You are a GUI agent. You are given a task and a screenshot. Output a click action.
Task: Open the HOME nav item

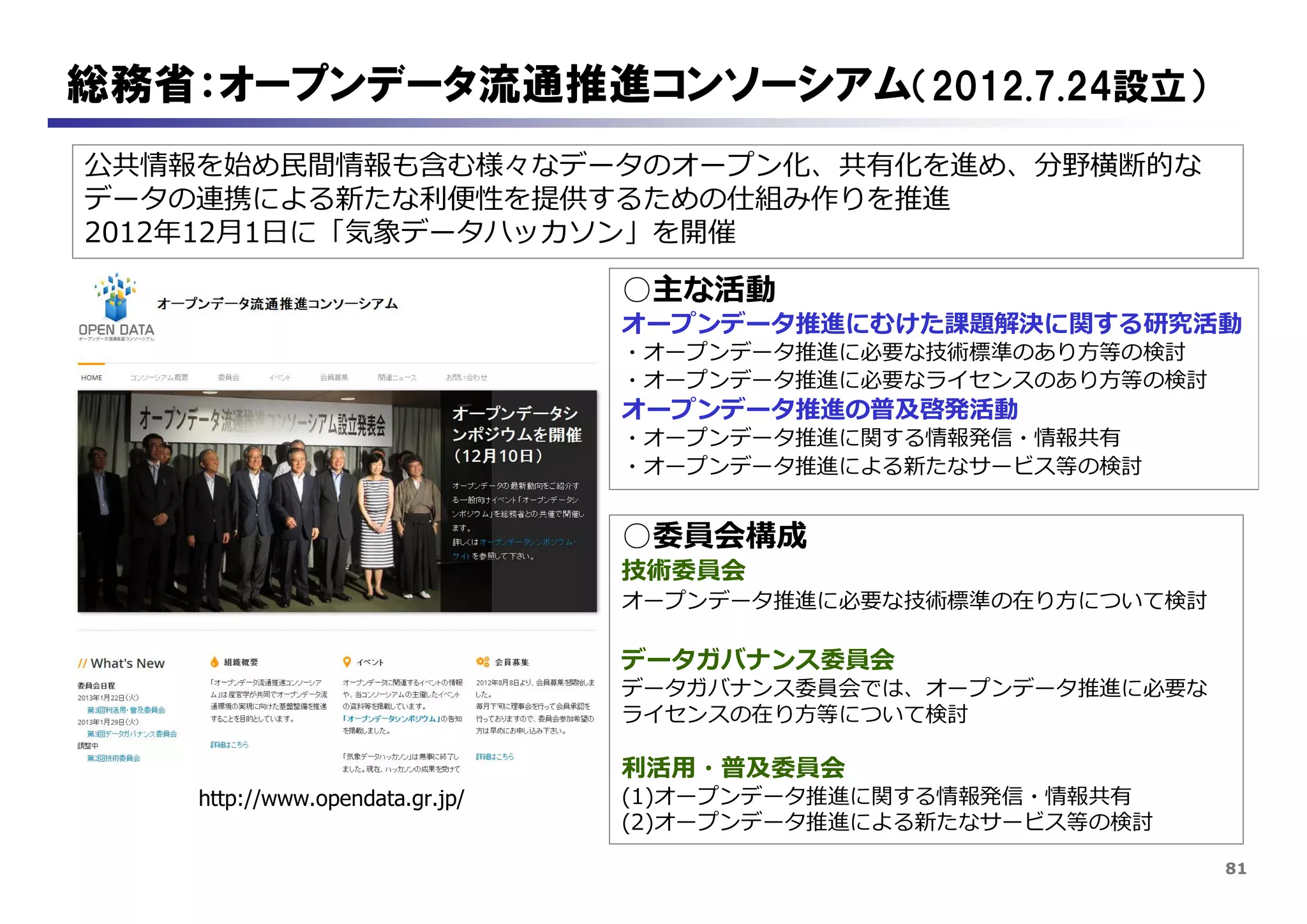(x=91, y=378)
